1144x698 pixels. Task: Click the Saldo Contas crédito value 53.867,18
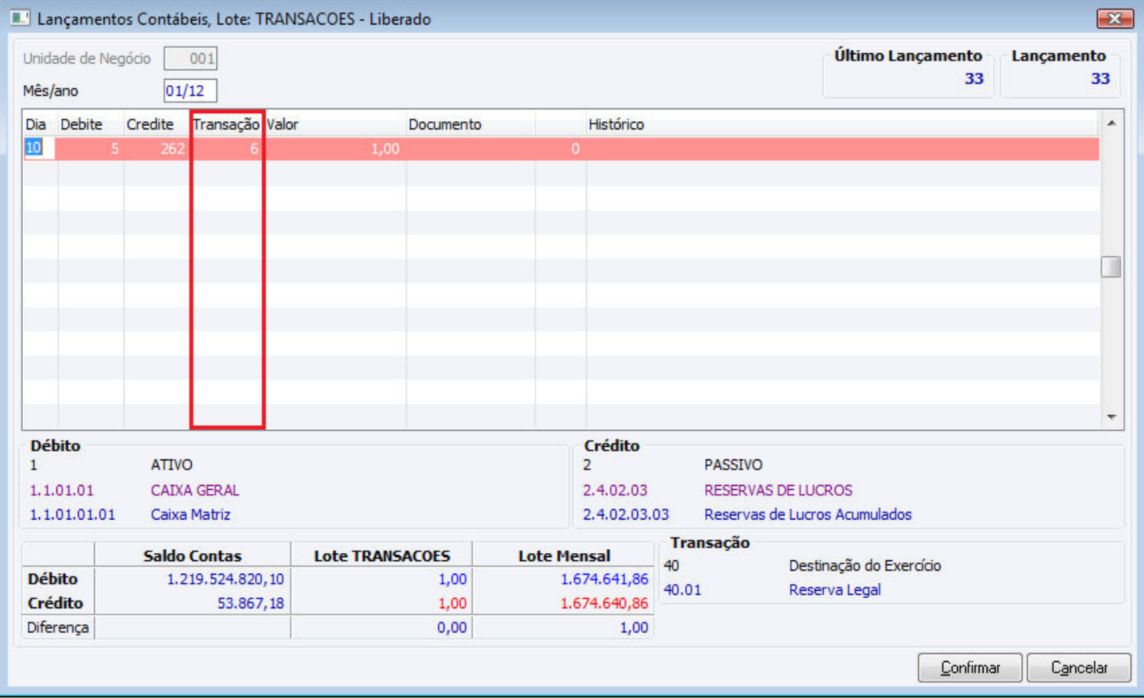[x=250, y=603]
